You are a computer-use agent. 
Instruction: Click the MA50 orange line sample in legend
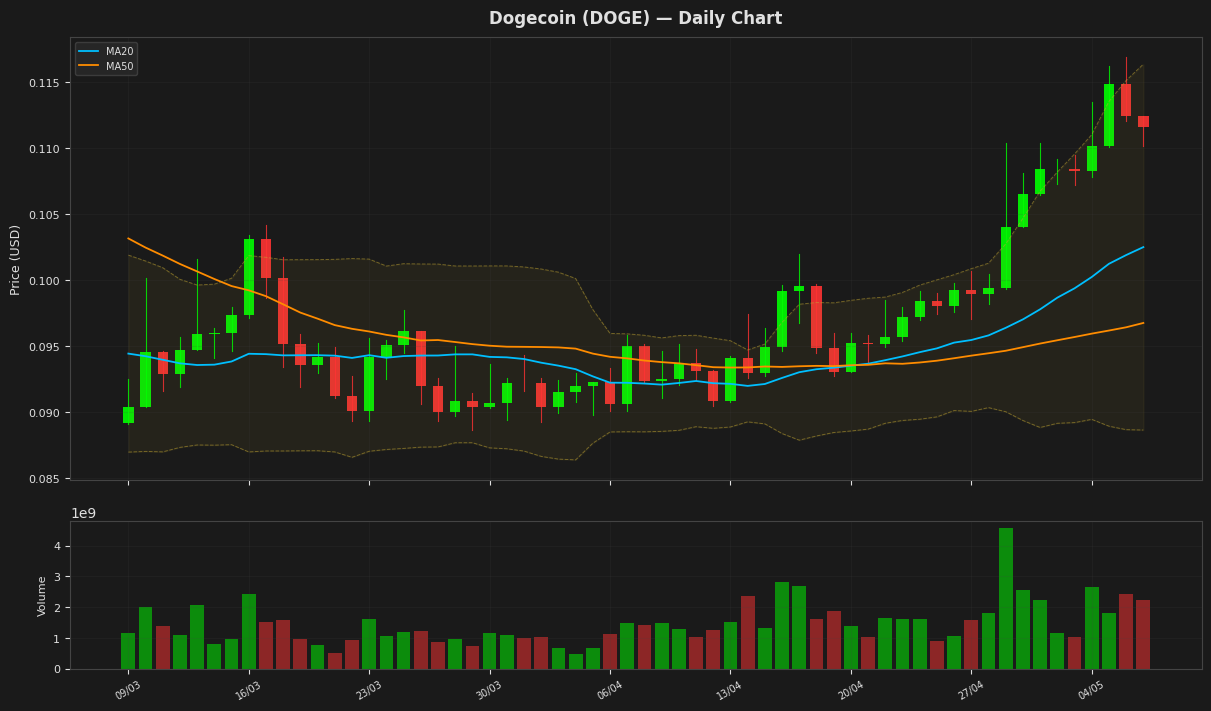tap(88, 66)
